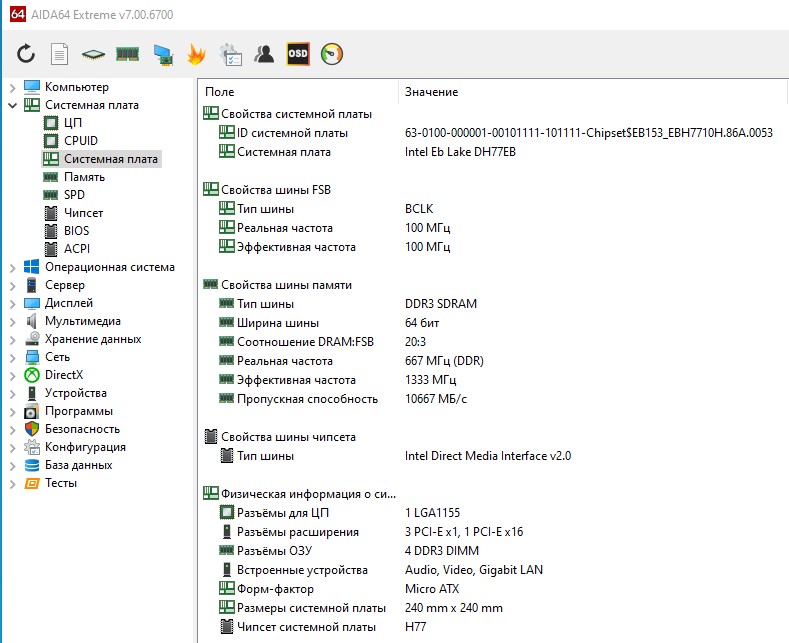Select Безопасность in the tree
This screenshot has height=643, width=789.
point(83,429)
